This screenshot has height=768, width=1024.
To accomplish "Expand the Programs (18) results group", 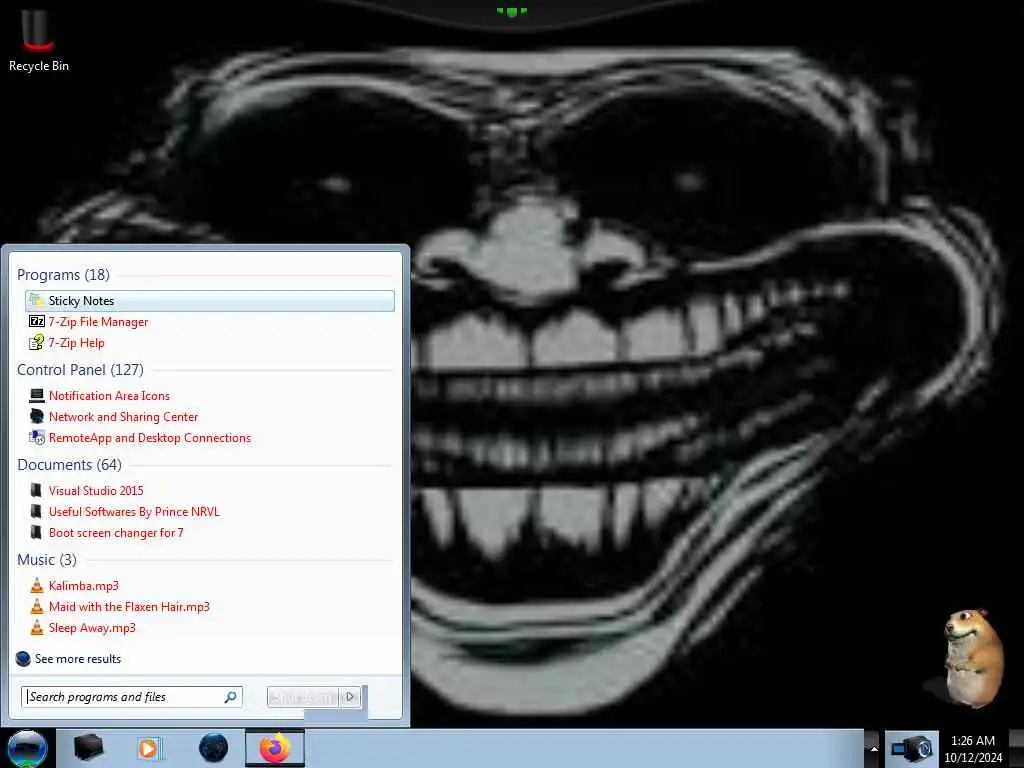I will click(63, 275).
